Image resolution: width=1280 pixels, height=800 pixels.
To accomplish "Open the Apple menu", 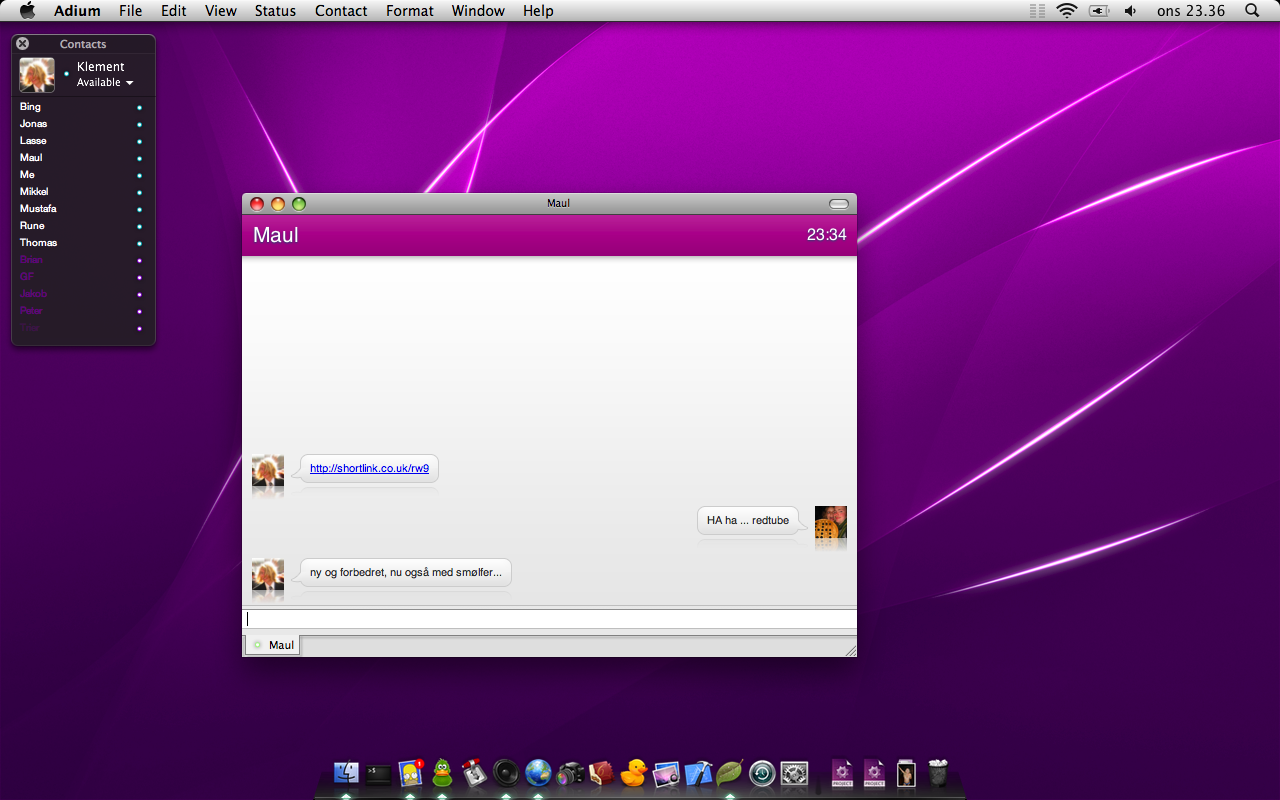I will (x=27, y=11).
